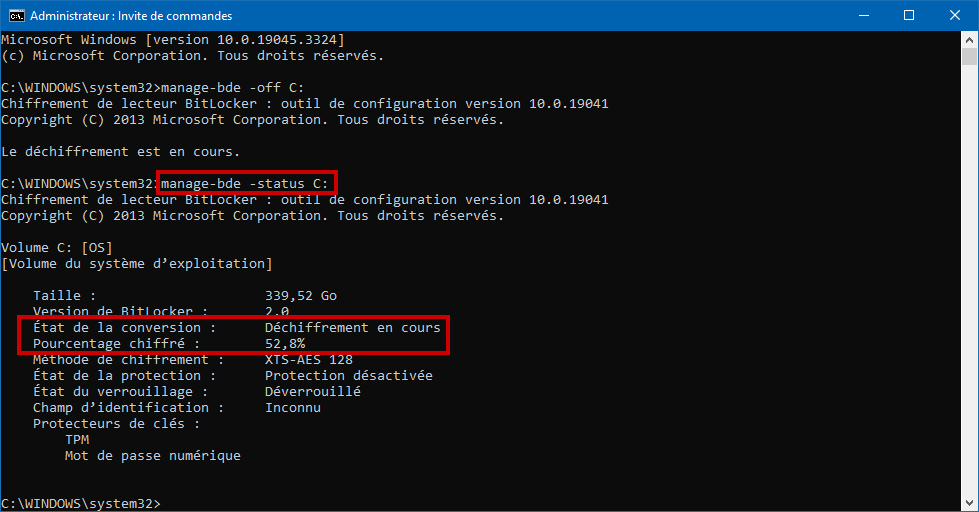The width and height of the screenshot is (979, 512).
Task: Click the vertical scrollbar thumb
Action: [x=969, y=56]
